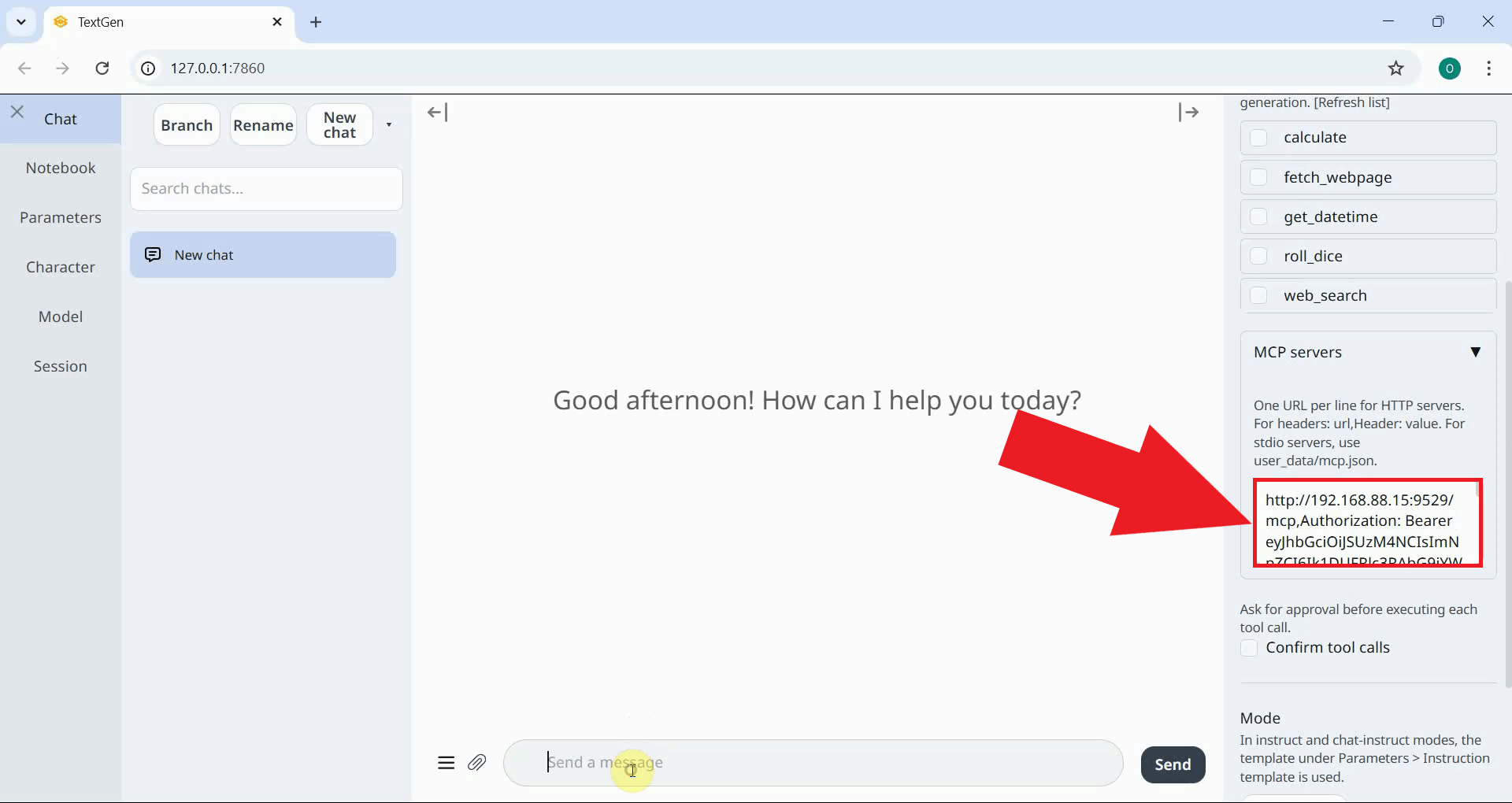Minimize the browser window
1512x803 pixels.
[x=1388, y=22]
